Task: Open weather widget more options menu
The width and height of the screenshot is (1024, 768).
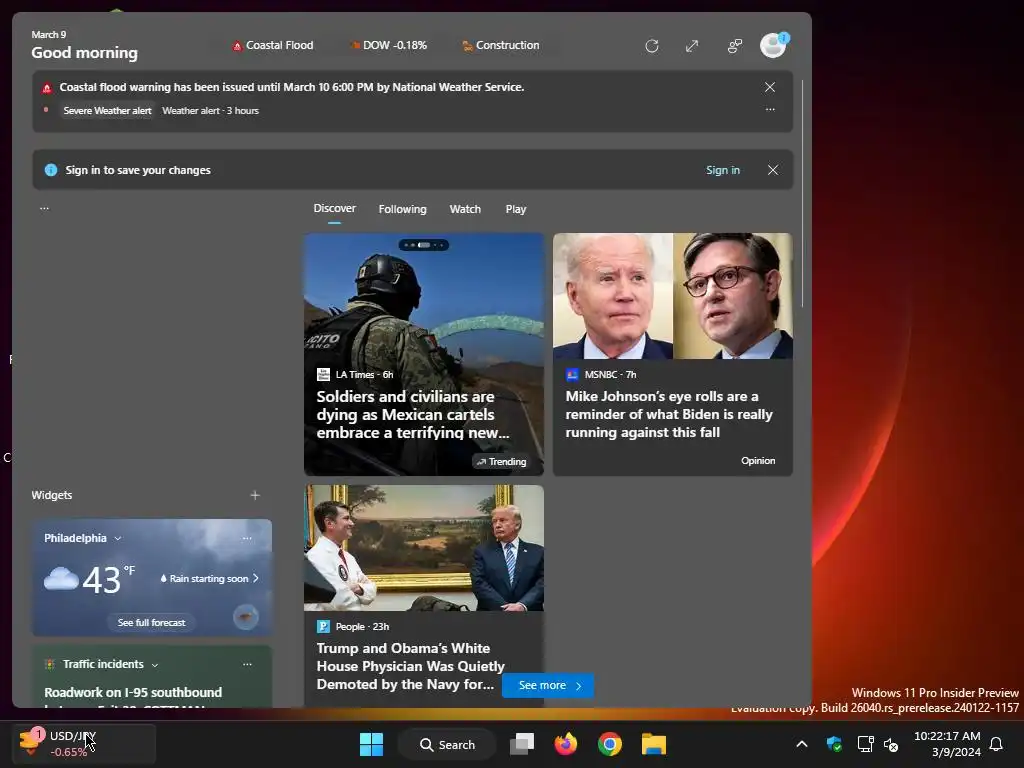Action: (247, 538)
